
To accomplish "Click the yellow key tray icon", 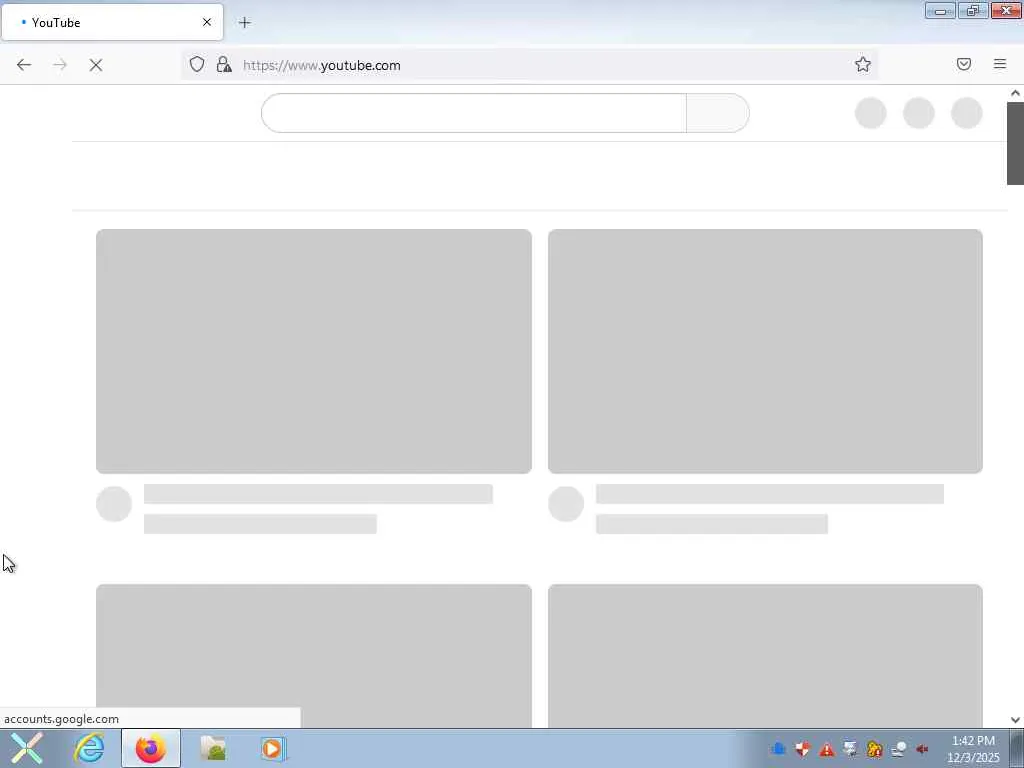I will 874,749.
